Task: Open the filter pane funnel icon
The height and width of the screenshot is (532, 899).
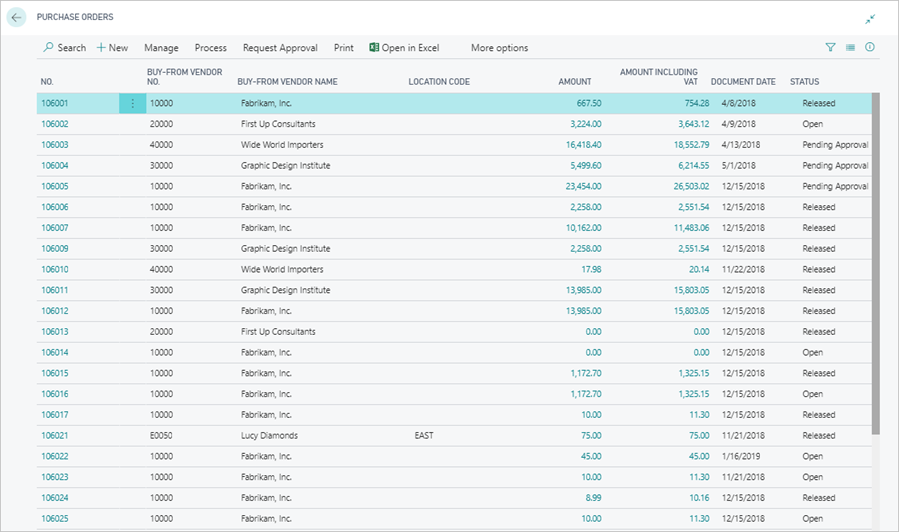Action: [830, 47]
